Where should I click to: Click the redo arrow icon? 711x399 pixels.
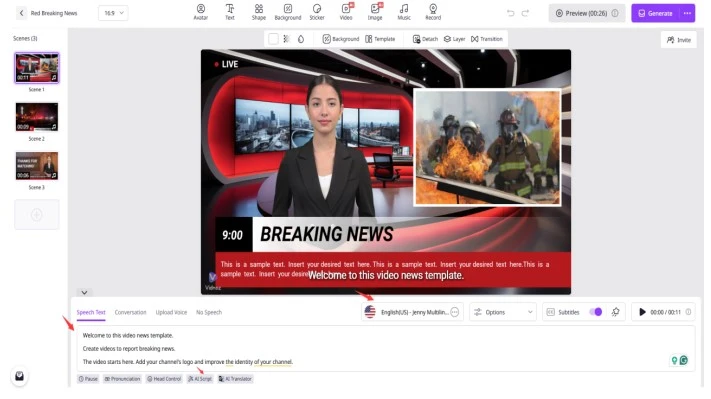pyautogui.click(x=525, y=13)
